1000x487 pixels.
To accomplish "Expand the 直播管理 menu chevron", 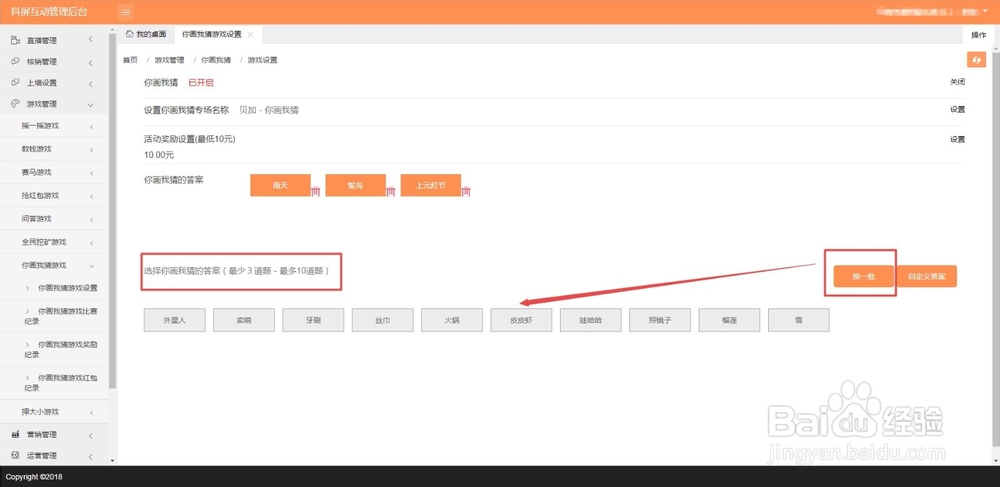I will [91, 40].
